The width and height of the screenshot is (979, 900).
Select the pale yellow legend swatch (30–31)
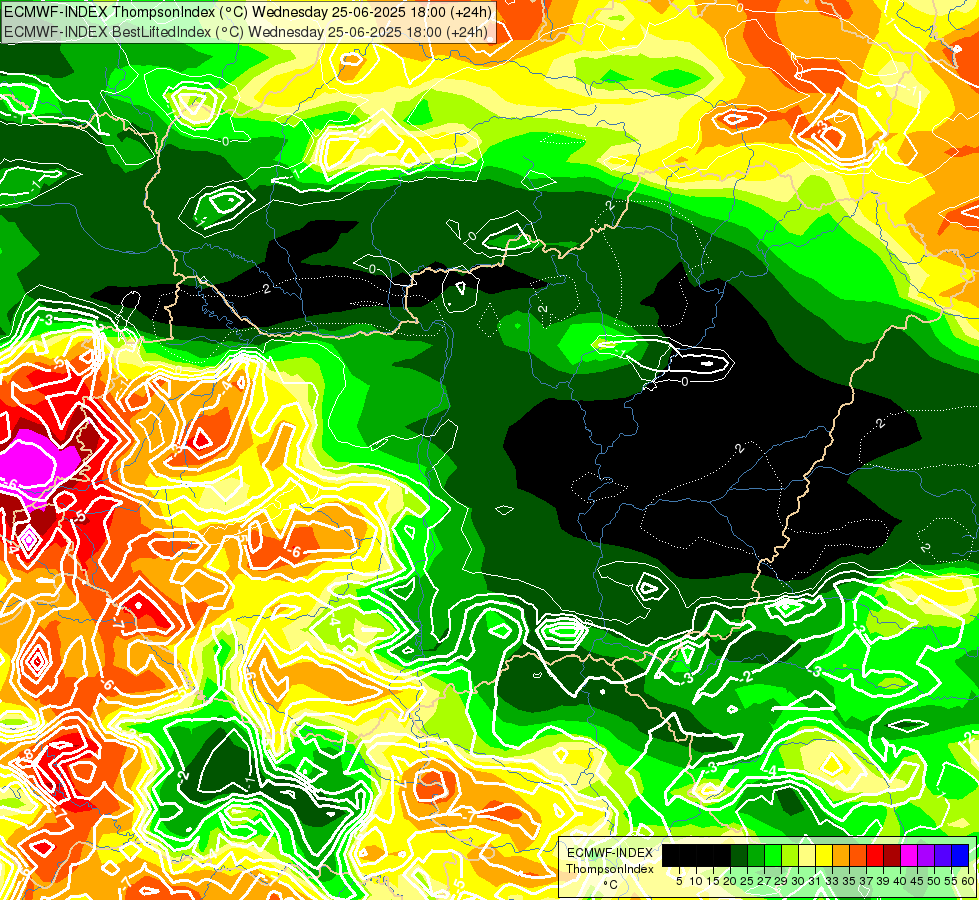[x=807, y=855]
